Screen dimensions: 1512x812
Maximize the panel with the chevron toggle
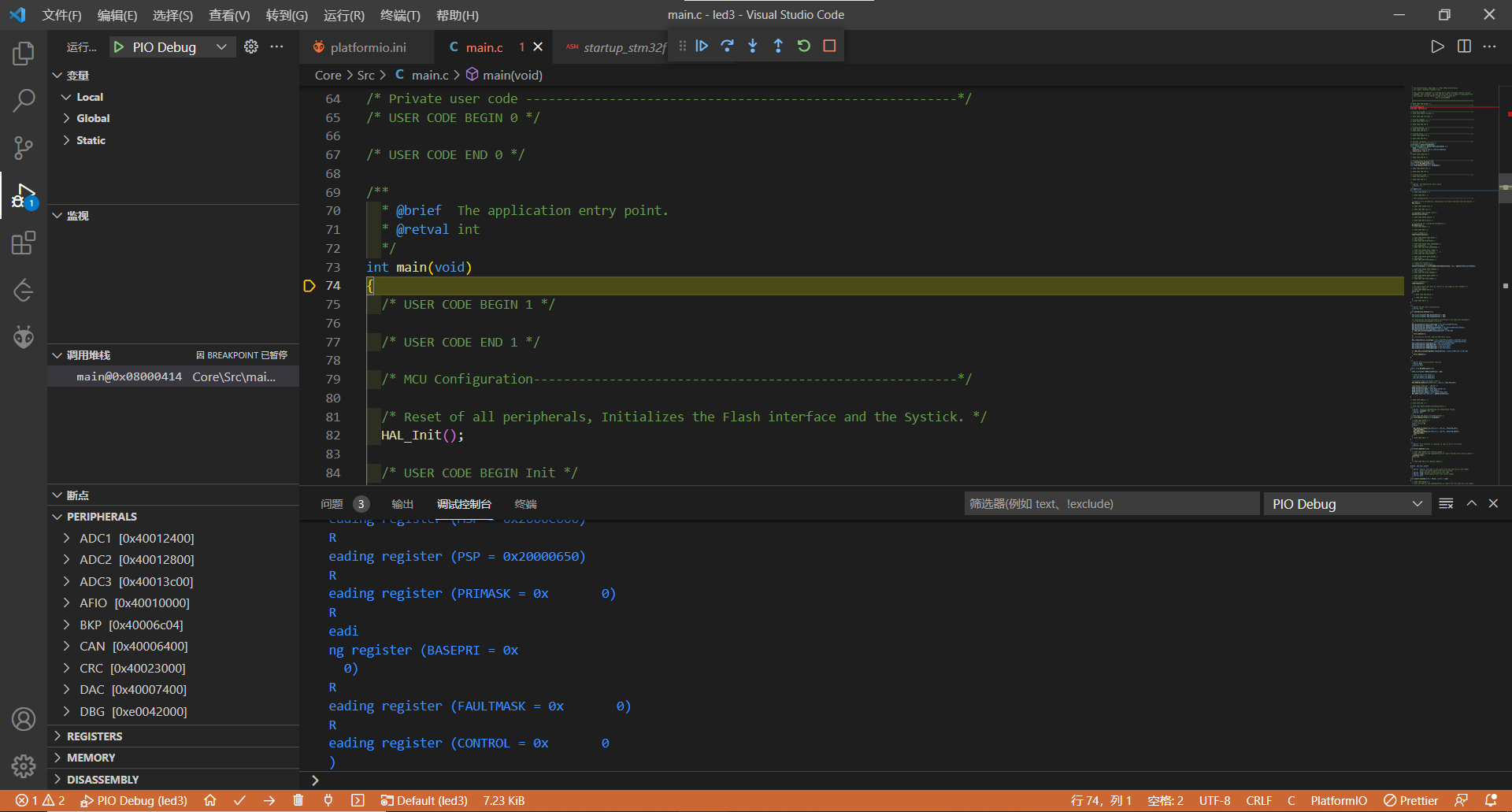(1470, 503)
